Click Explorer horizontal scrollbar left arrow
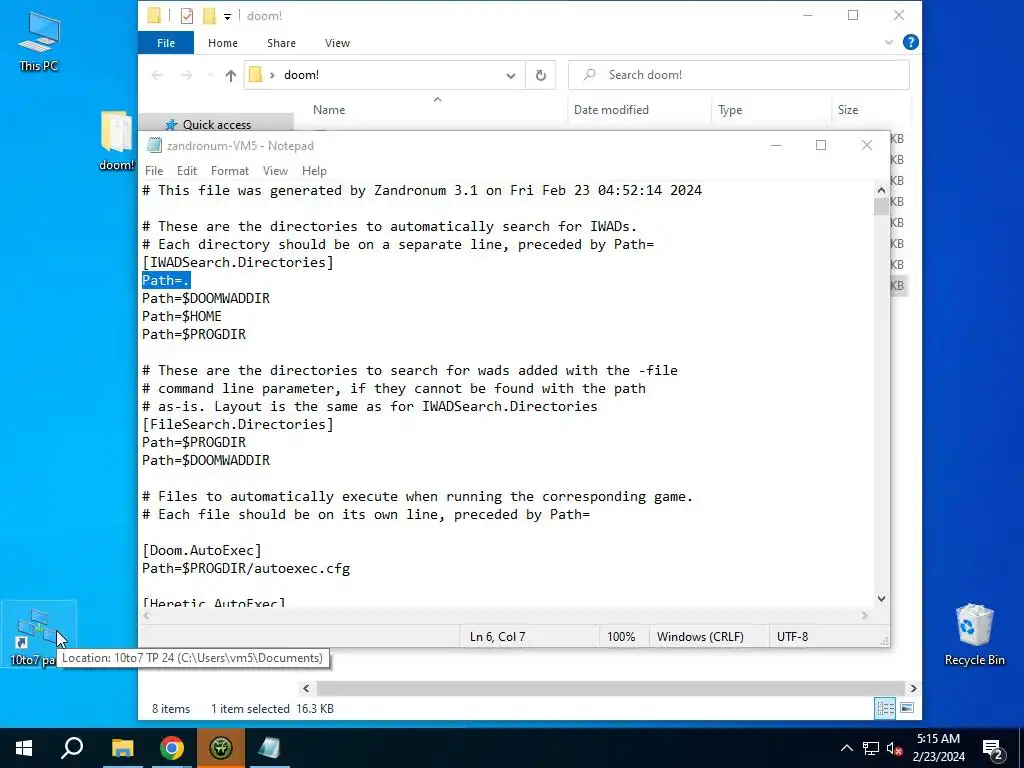The width and height of the screenshot is (1024, 768). coord(306,688)
